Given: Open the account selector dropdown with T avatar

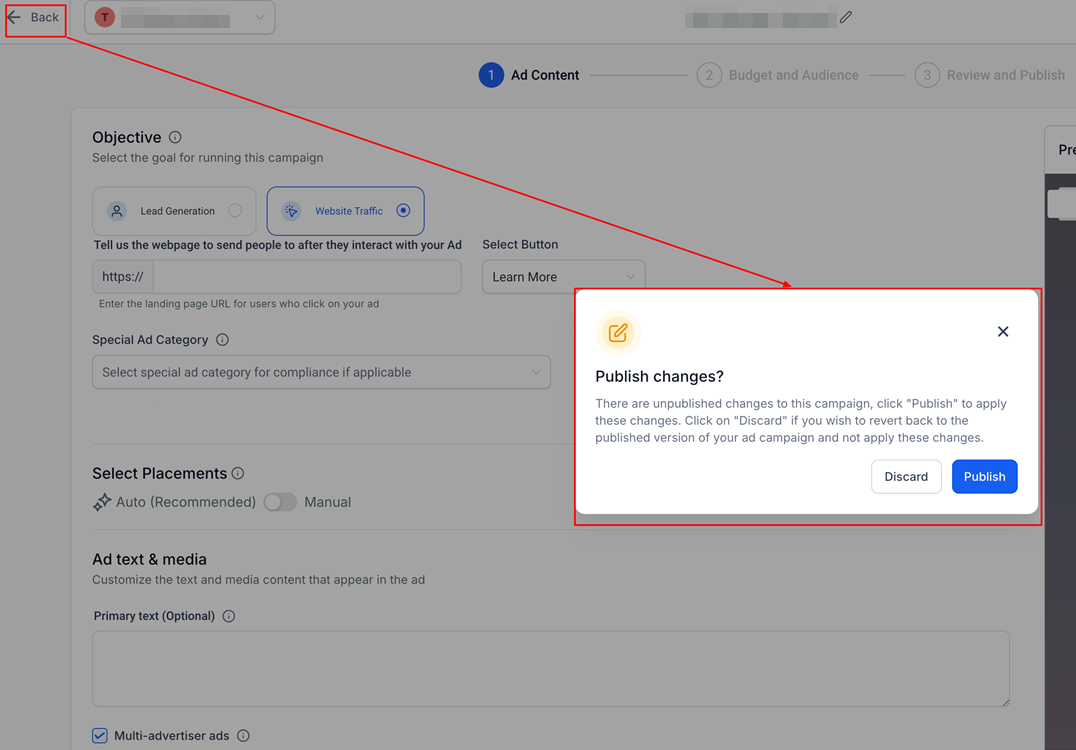Looking at the screenshot, I should (x=180, y=17).
